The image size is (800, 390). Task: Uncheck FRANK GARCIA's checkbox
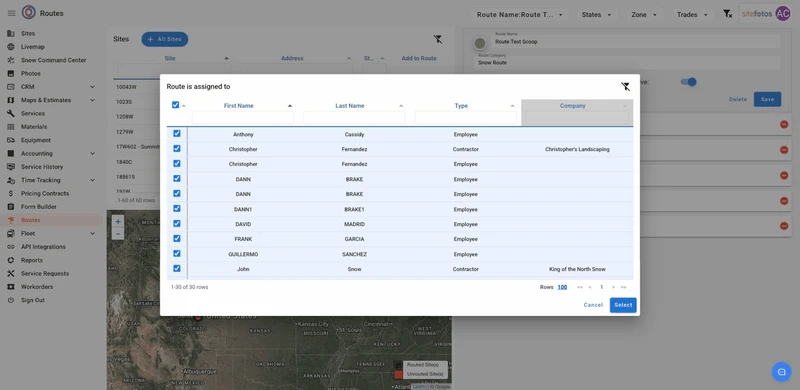pyautogui.click(x=177, y=238)
